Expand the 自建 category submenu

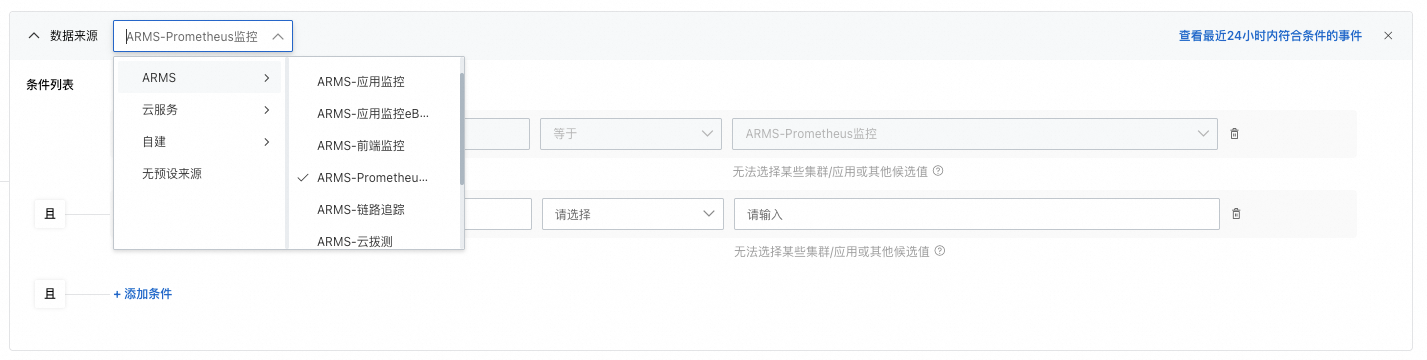tap(198, 142)
